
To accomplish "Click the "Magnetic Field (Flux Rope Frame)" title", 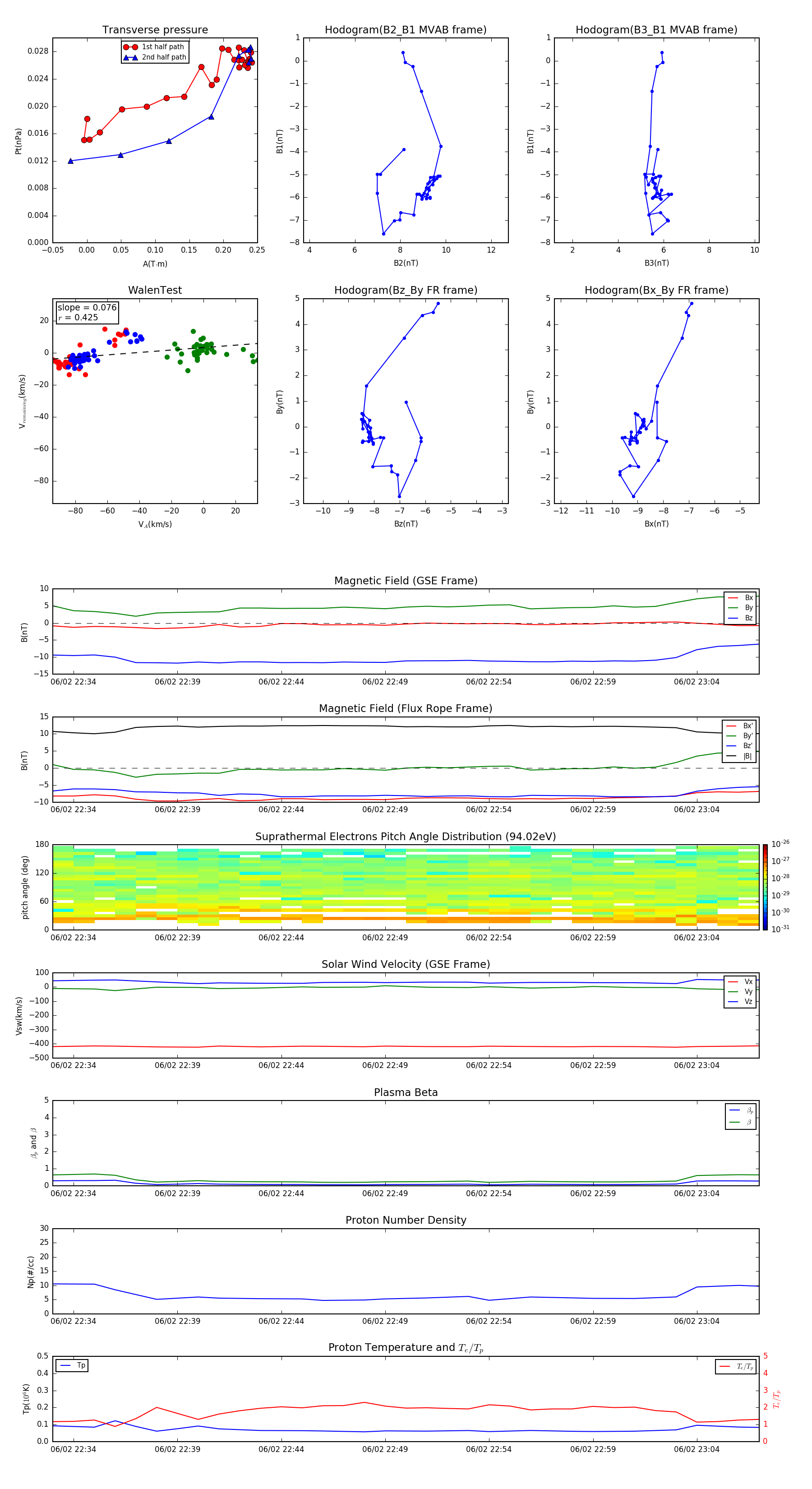I will (x=406, y=709).
